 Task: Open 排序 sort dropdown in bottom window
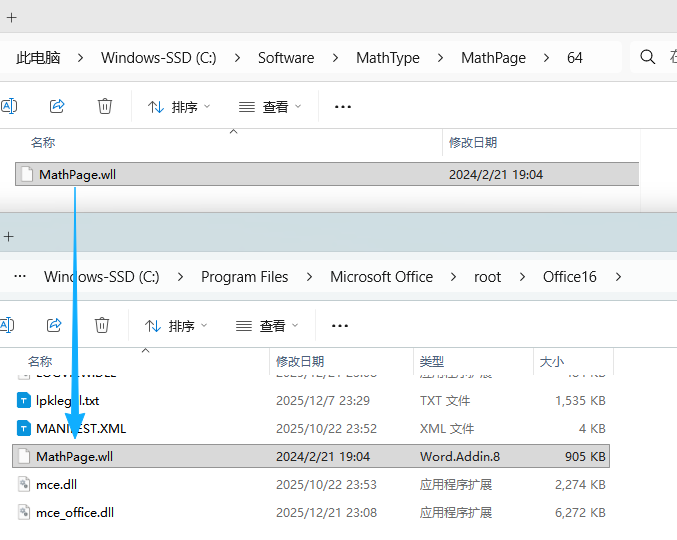[x=176, y=326]
